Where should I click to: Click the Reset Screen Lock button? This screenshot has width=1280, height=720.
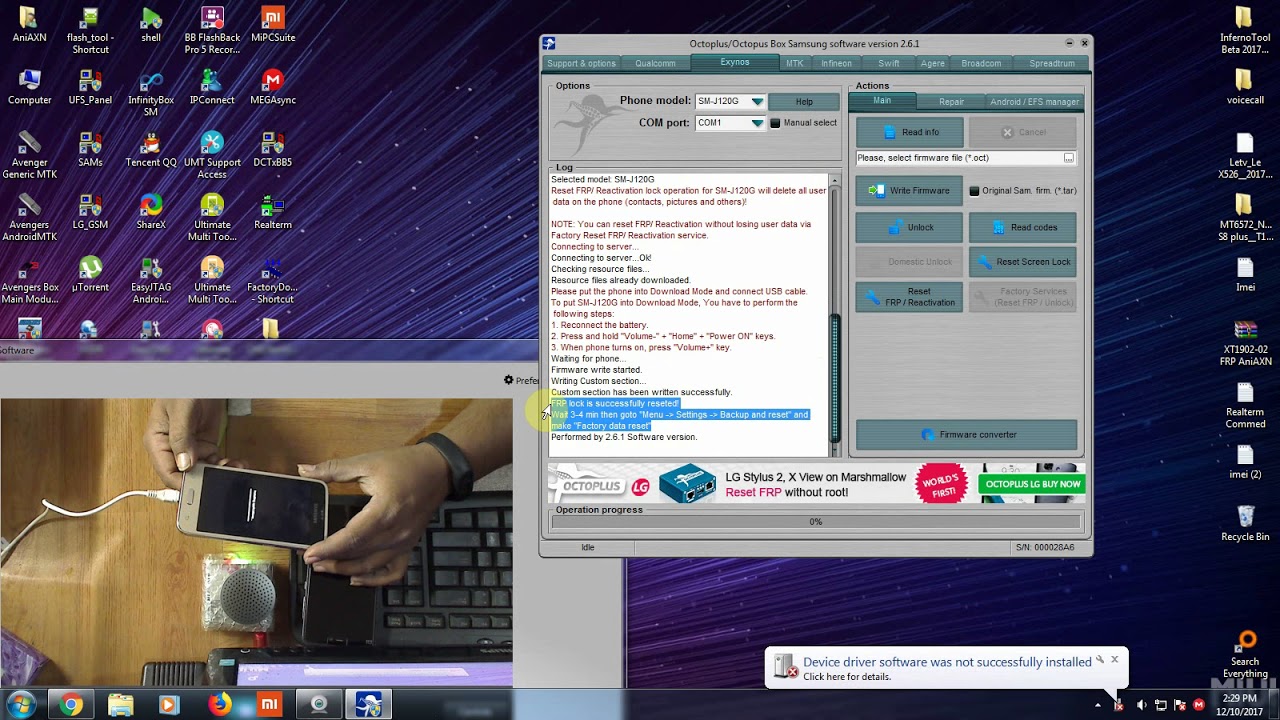pyautogui.click(x=1022, y=262)
